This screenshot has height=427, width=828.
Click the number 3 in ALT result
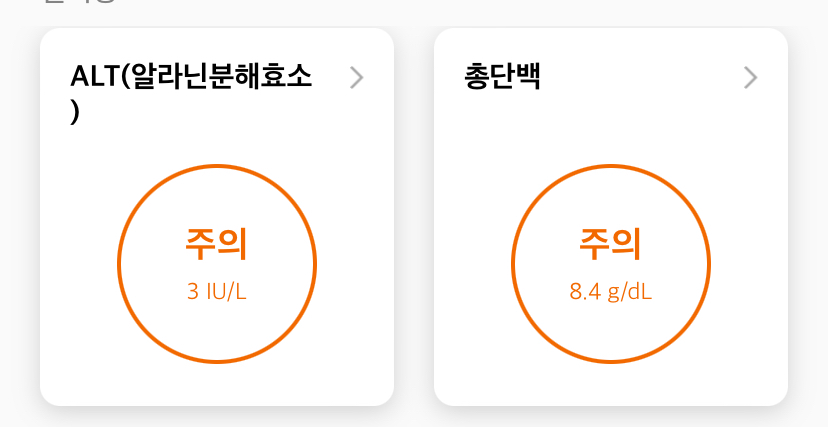pos(193,292)
